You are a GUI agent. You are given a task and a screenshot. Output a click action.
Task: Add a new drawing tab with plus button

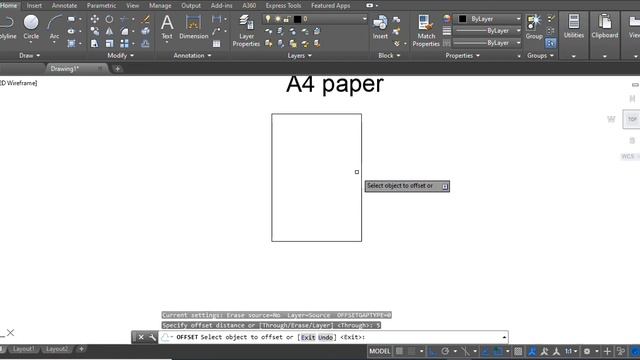click(118, 69)
